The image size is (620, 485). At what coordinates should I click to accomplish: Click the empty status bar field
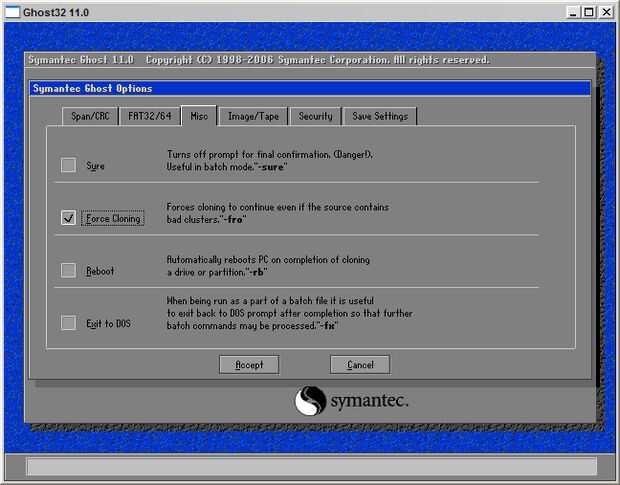tap(311, 466)
